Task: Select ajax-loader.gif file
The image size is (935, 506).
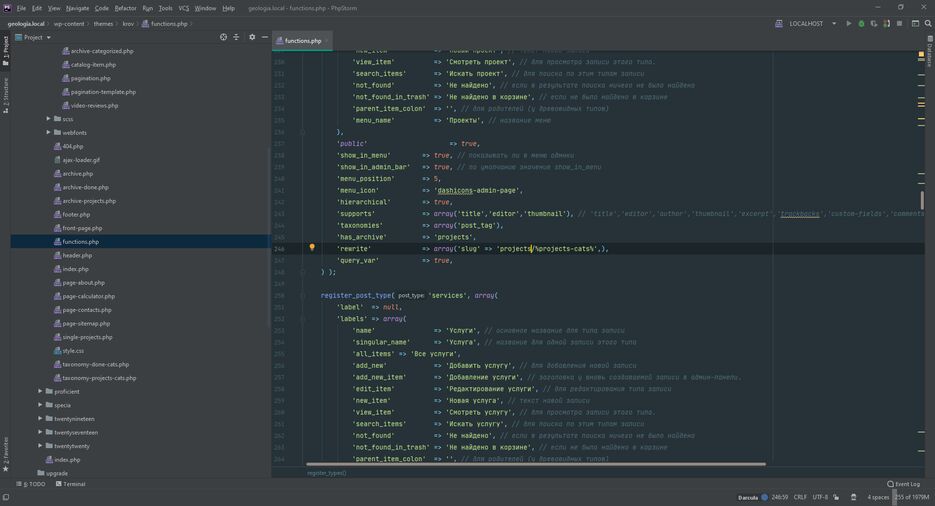Action: pos(81,160)
